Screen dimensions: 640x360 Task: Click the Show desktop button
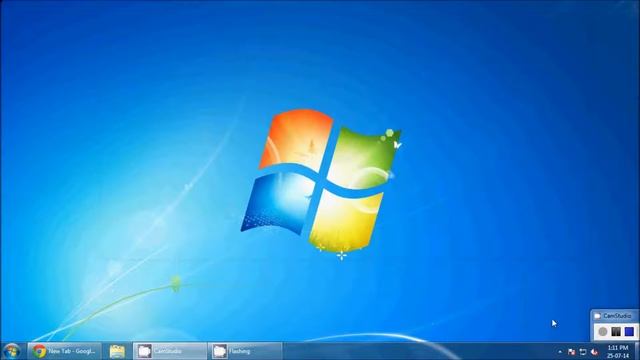tap(636, 351)
